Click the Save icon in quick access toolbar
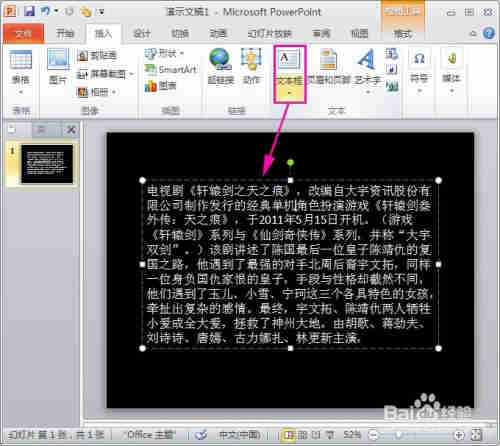500x446 pixels. (29, 12)
